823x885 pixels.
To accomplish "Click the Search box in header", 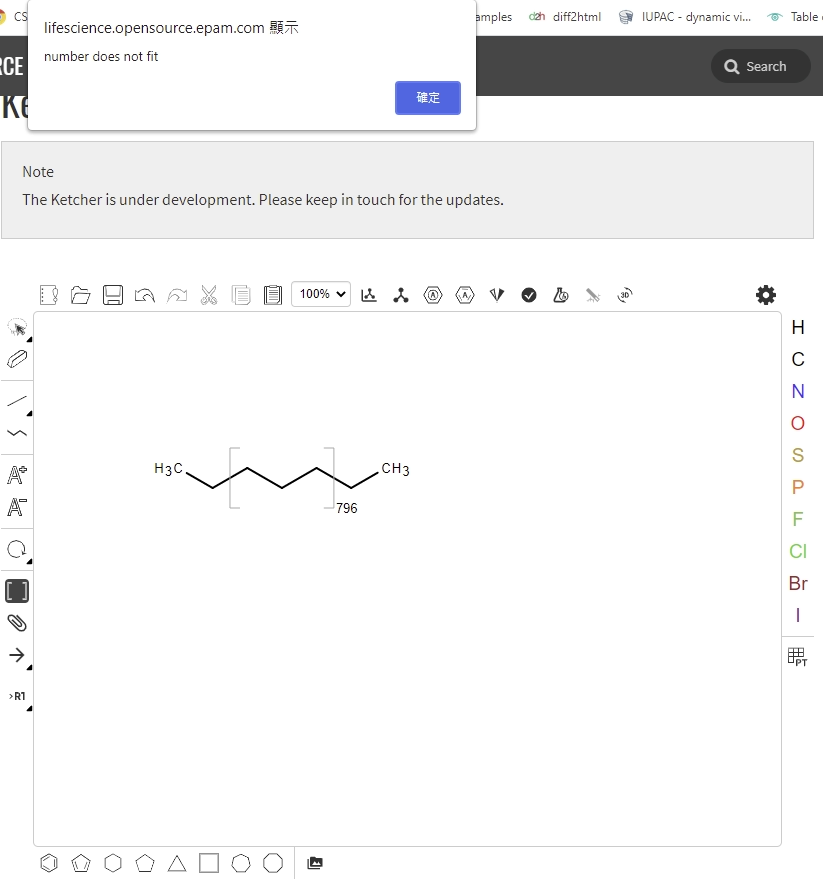I will (x=760, y=66).
